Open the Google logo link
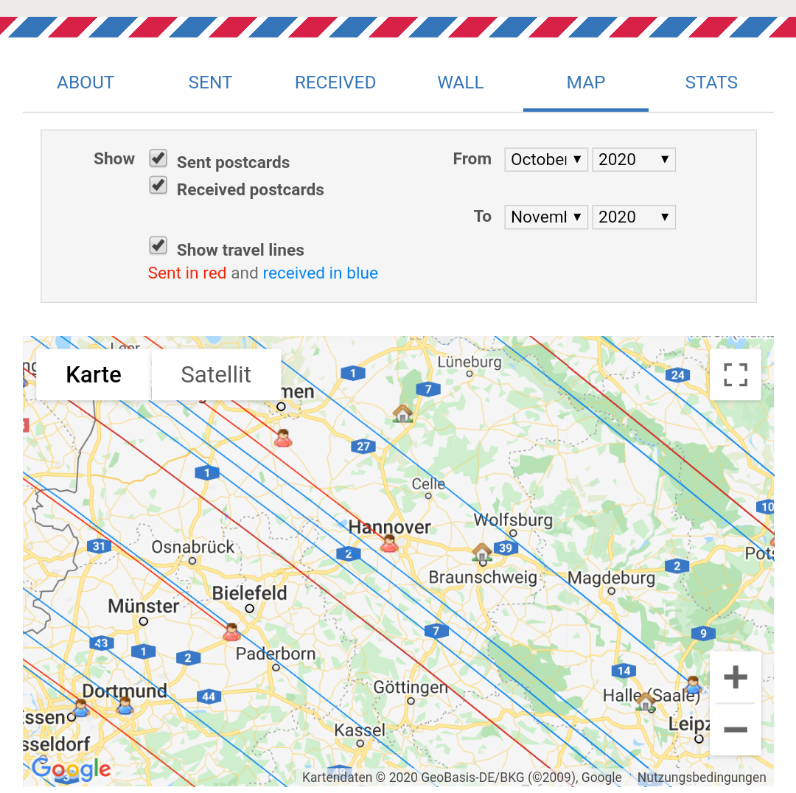 coord(71,769)
